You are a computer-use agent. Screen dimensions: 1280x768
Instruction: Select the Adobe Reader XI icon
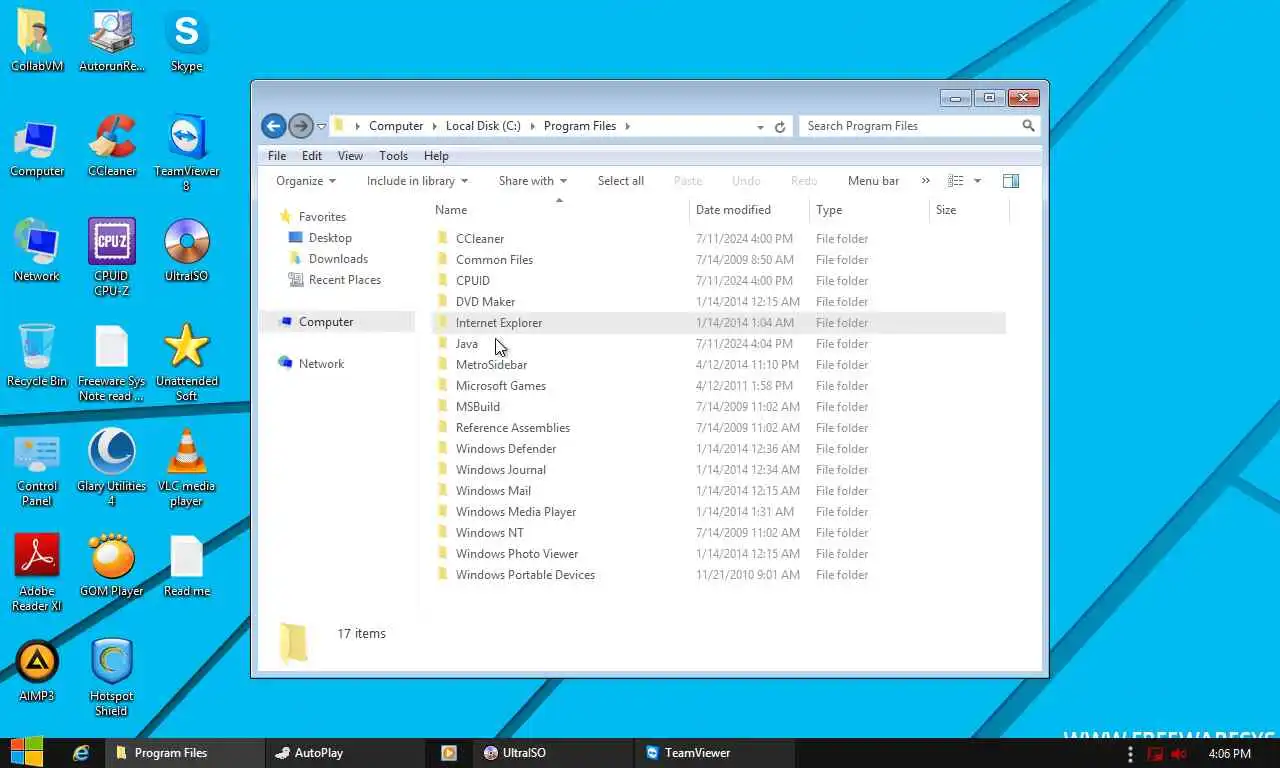coord(37,572)
